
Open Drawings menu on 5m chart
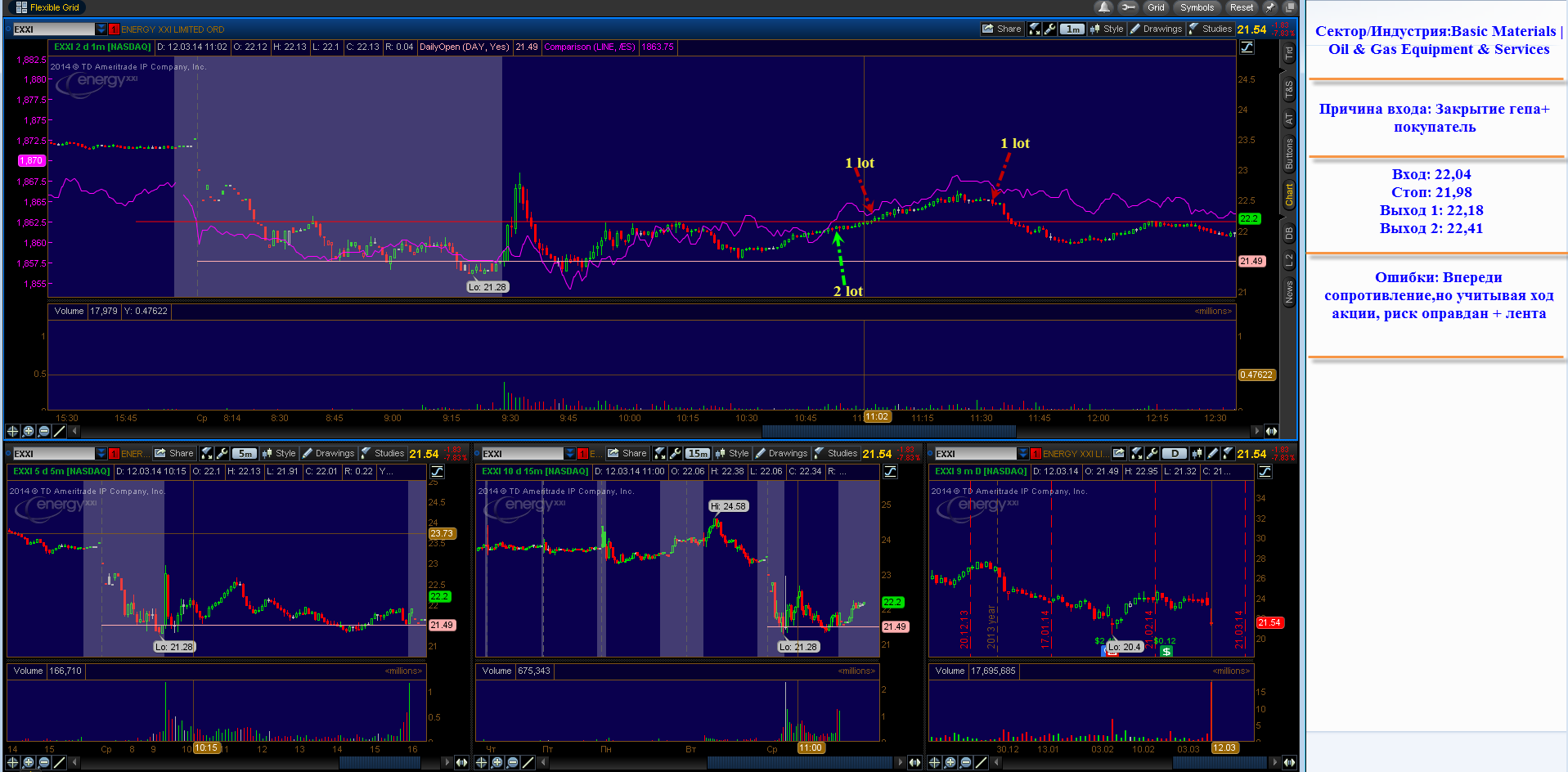[x=328, y=453]
